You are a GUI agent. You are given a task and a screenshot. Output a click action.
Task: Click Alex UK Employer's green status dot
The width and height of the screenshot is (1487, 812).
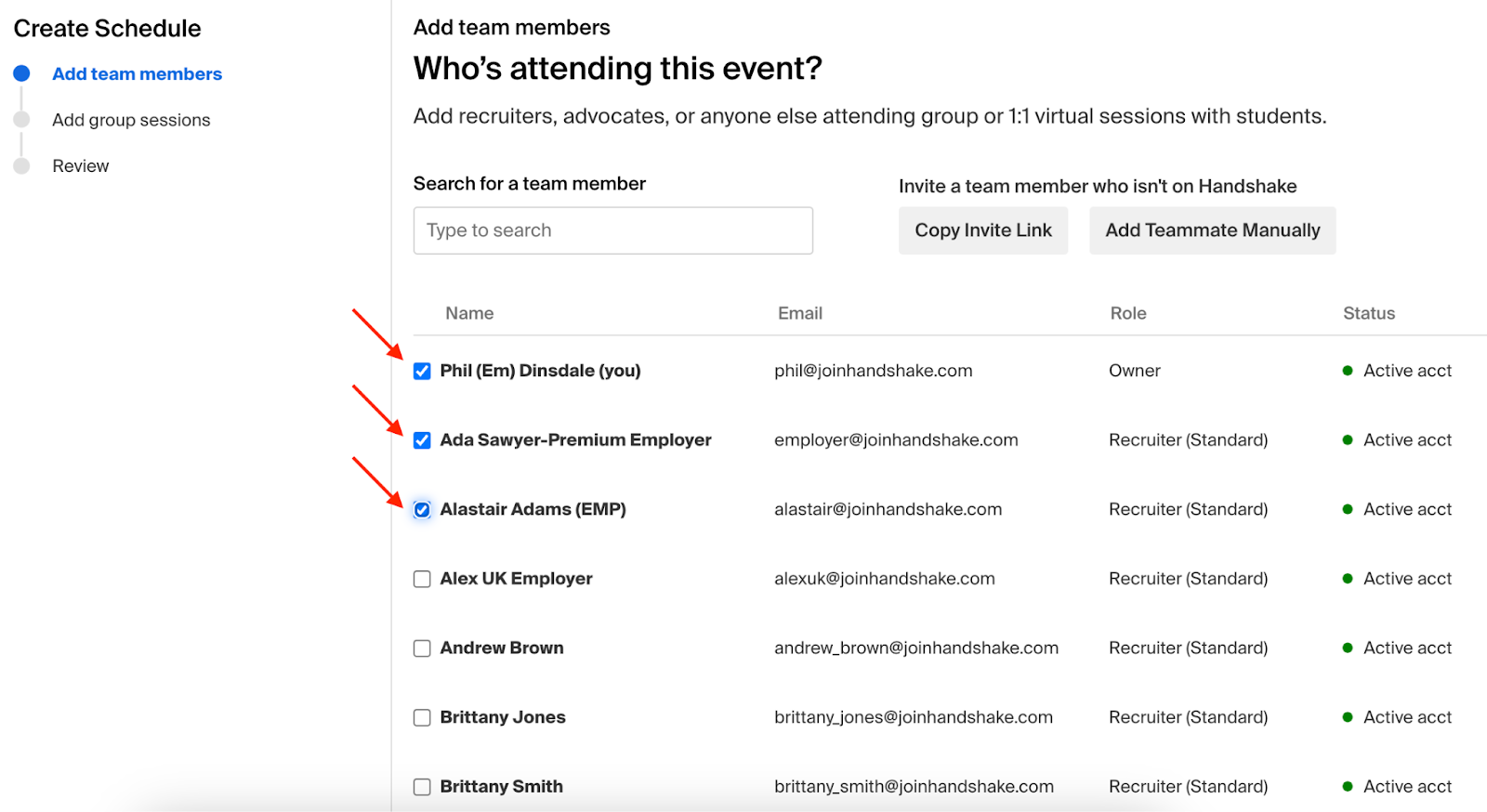point(1348,579)
